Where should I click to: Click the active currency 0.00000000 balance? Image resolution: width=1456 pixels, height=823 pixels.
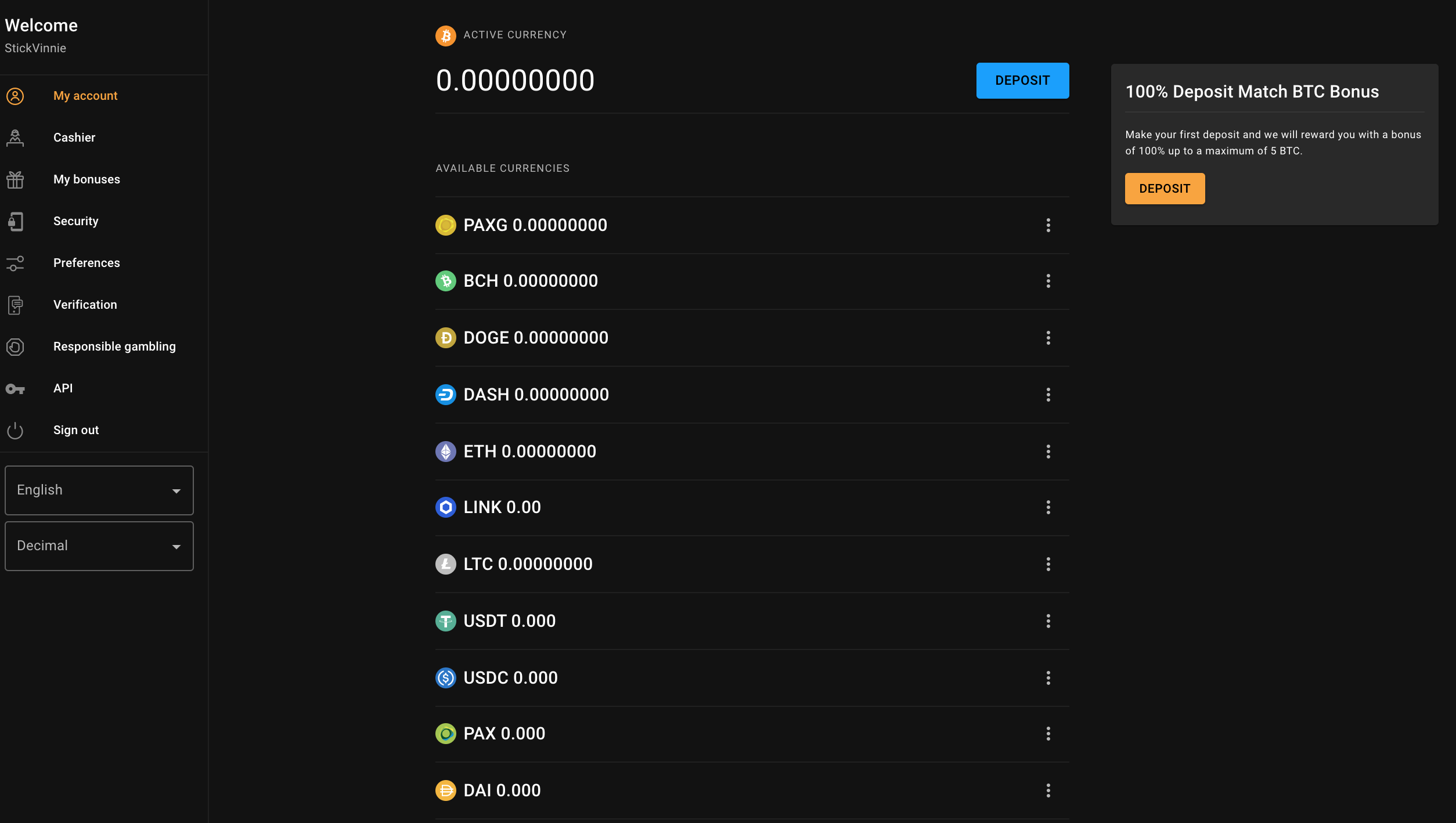click(x=516, y=80)
